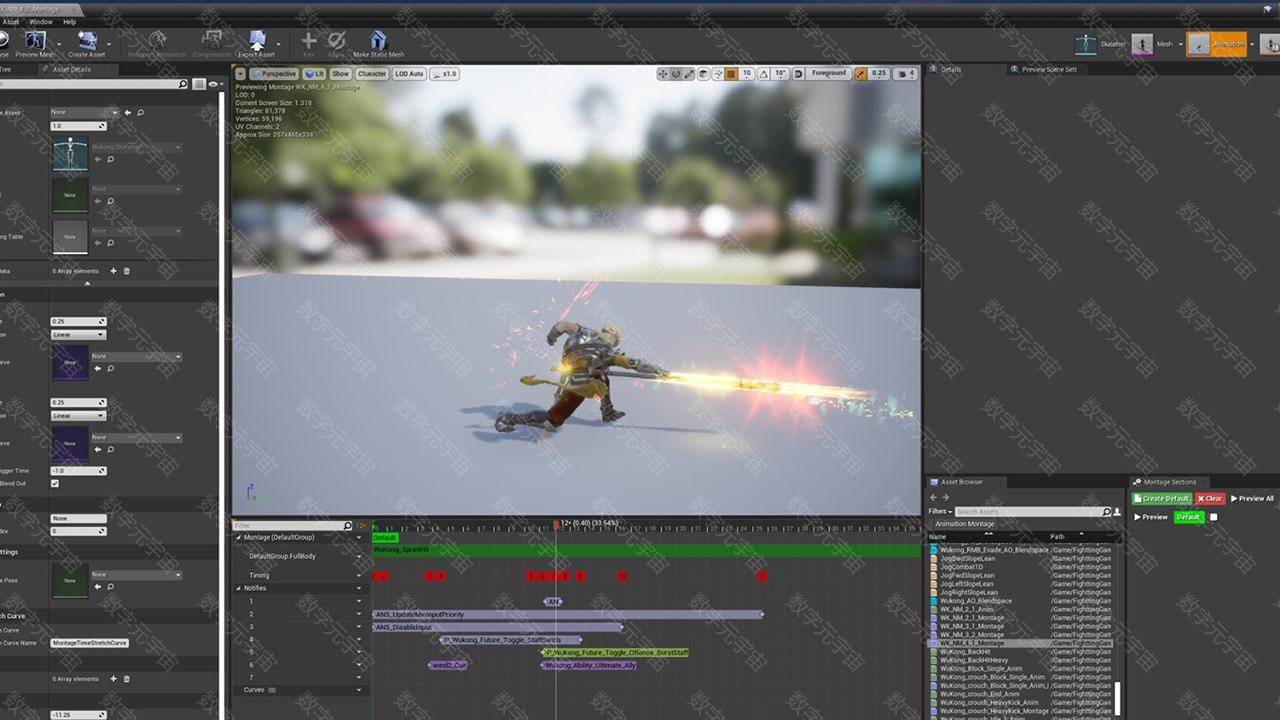Image resolution: width=1280 pixels, height=720 pixels.
Task: Click the Asset Browser search magnifier icon
Action: (1106, 511)
